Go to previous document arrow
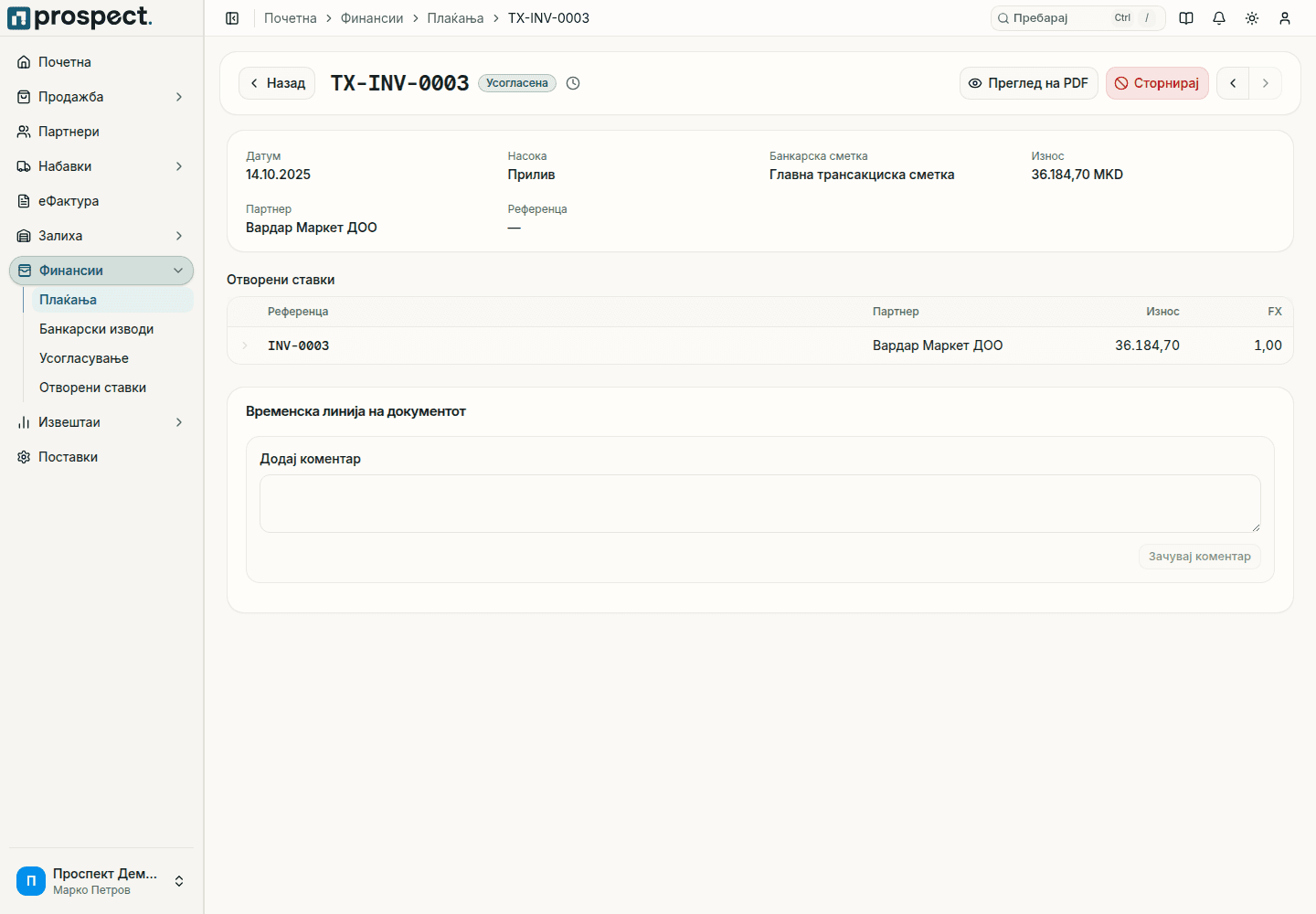The height and width of the screenshot is (914, 1316). click(x=1233, y=83)
